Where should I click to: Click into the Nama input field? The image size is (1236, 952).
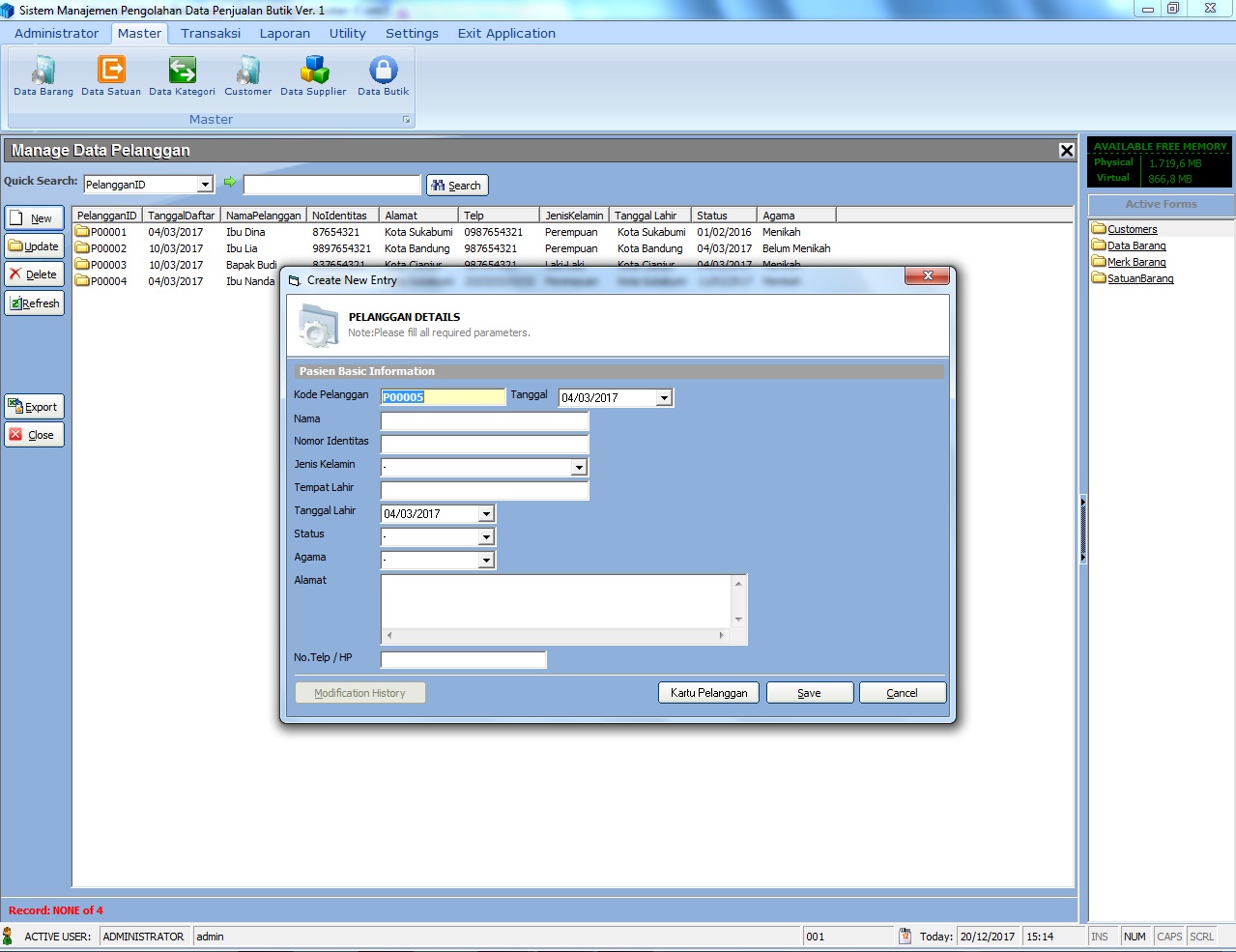click(x=484, y=420)
